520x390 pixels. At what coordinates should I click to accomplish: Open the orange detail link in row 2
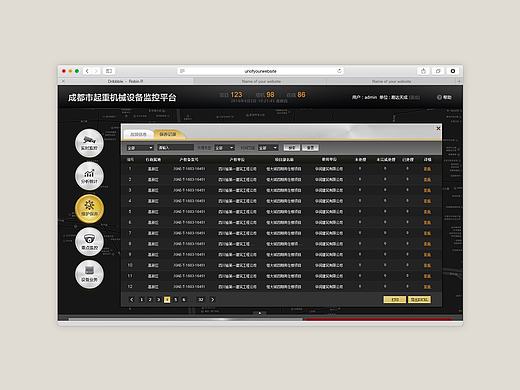[x=427, y=180]
